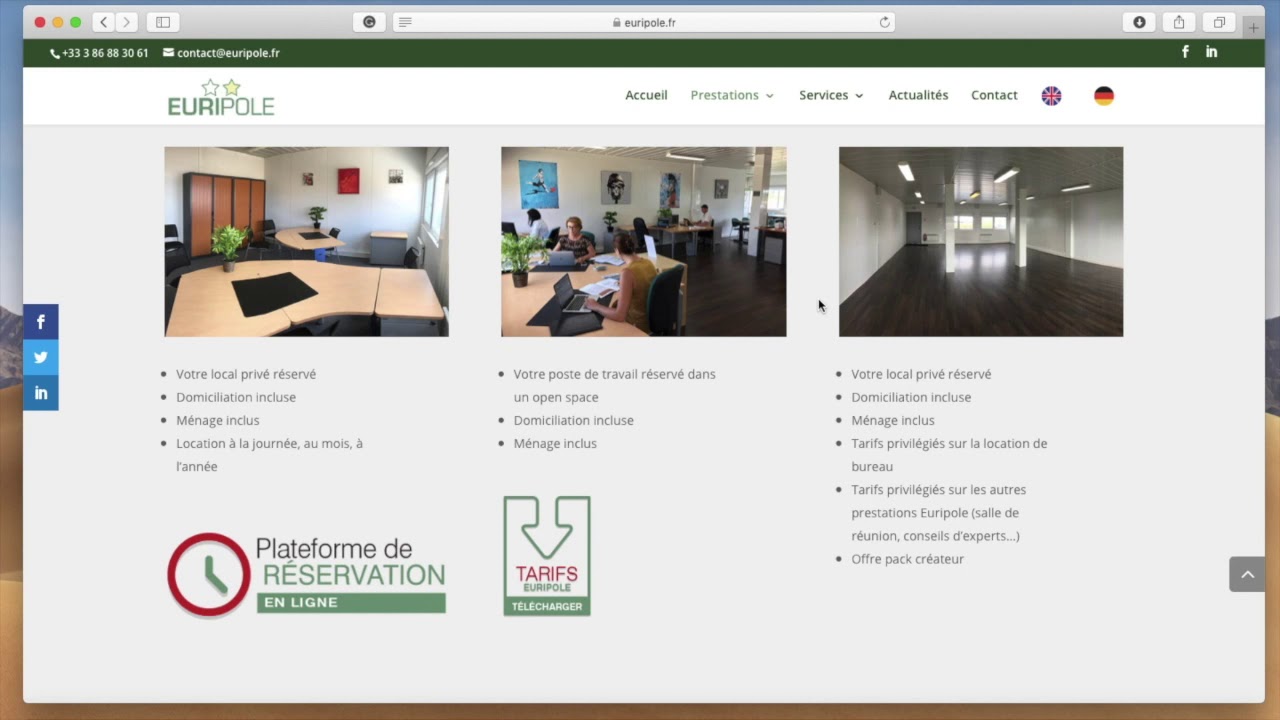Switch the site to German with the German flag

tap(1104, 96)
